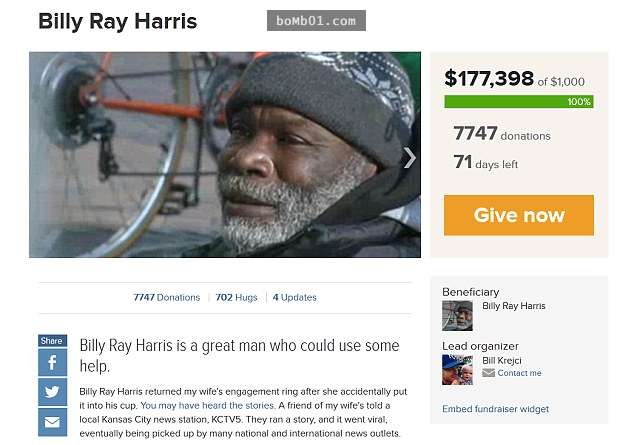This screenshot has width=634, height=445.
Task: Click the green 100% progress bar
Action: pos(519,101)
